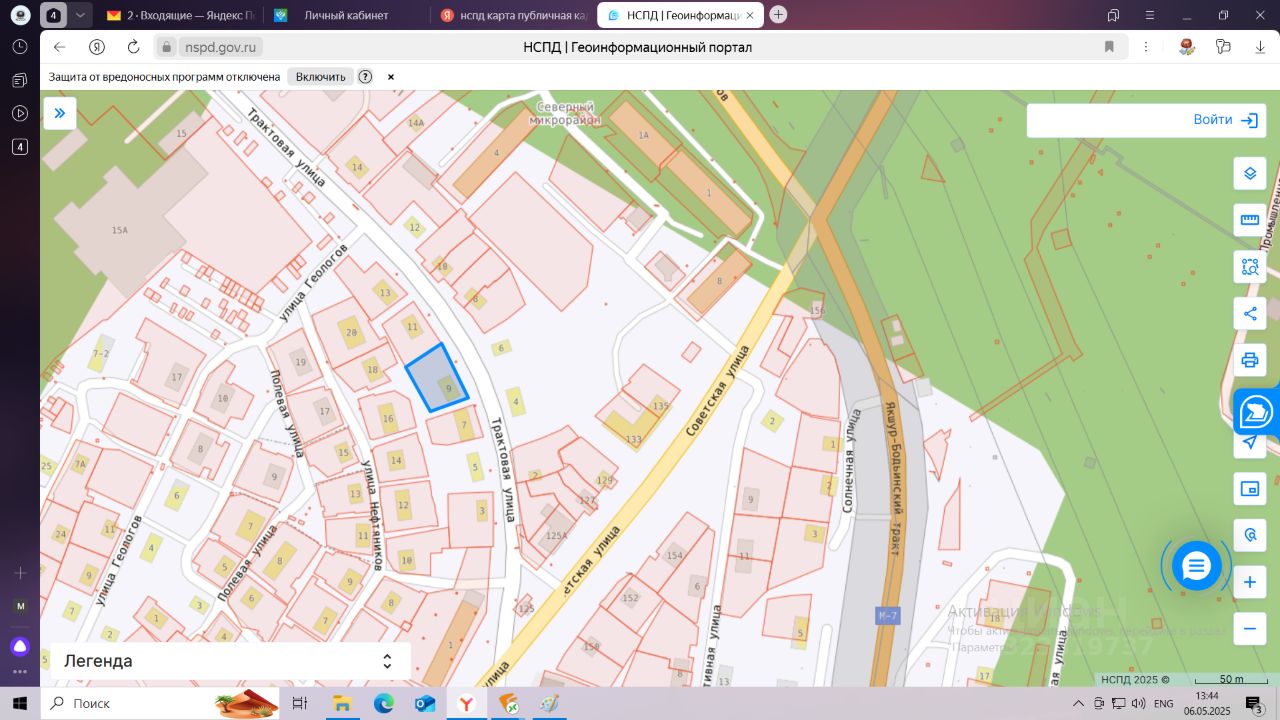Dismiss the malware protection notification bar

coord(391,77)
